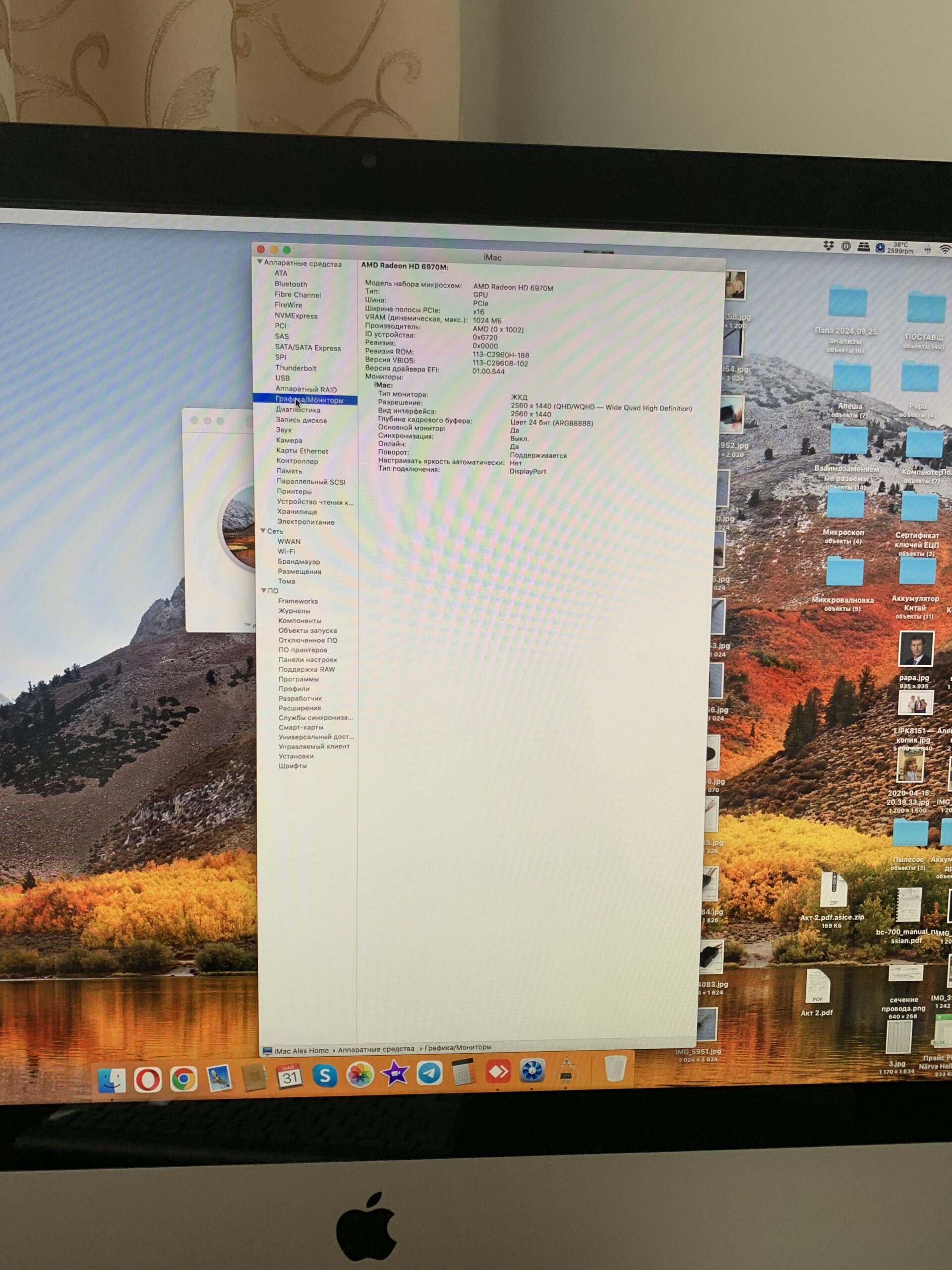Select USB in the sidebar
This screenshot has height=1270, width=952.
(282, 379)
